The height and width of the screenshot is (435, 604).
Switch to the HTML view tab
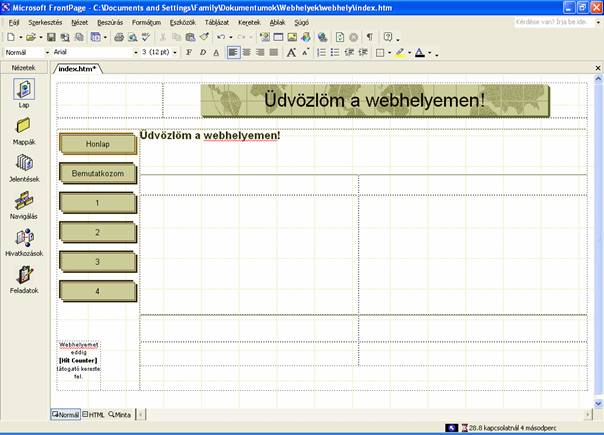94,414
